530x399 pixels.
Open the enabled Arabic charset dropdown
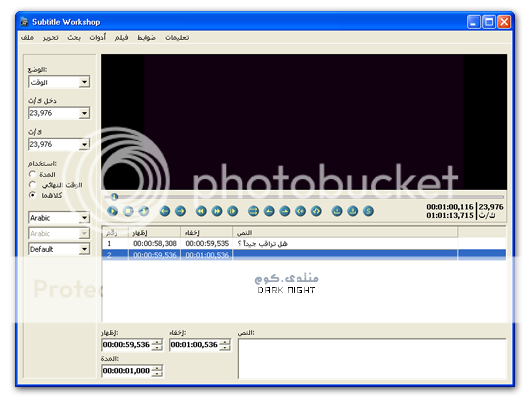[x=84, y=218]
